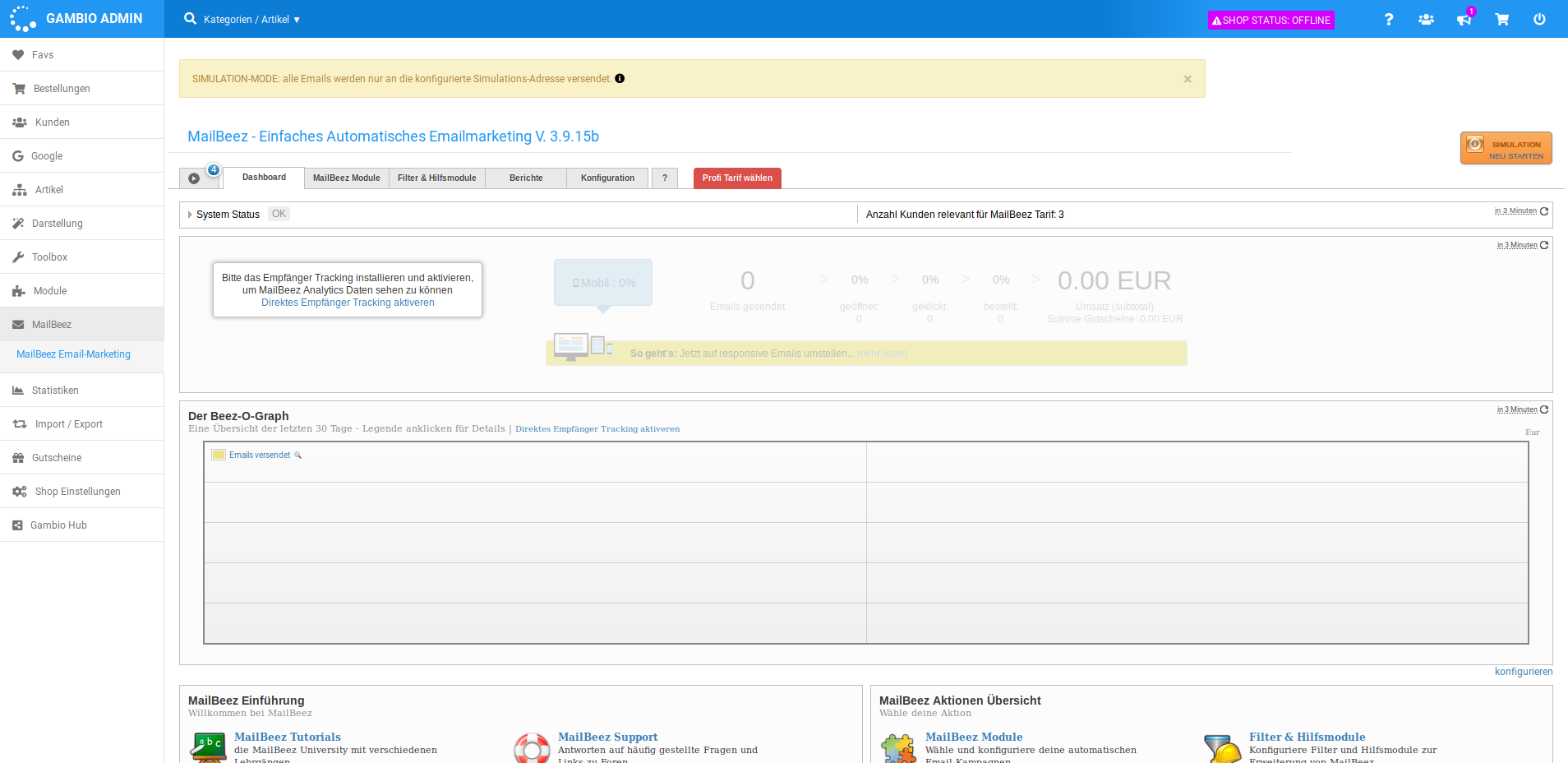The width and height of the screenshot is (1568, 763).
Task: Click the yellow Emails versendet color swatch
Action: (x=219, y=455)
